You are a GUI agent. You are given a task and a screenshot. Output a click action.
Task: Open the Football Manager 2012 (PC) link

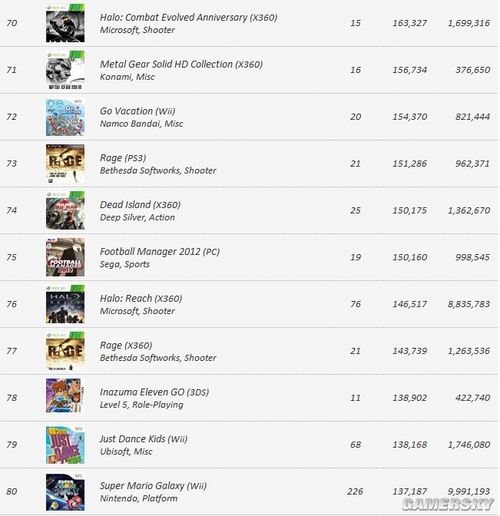[160, 252]
